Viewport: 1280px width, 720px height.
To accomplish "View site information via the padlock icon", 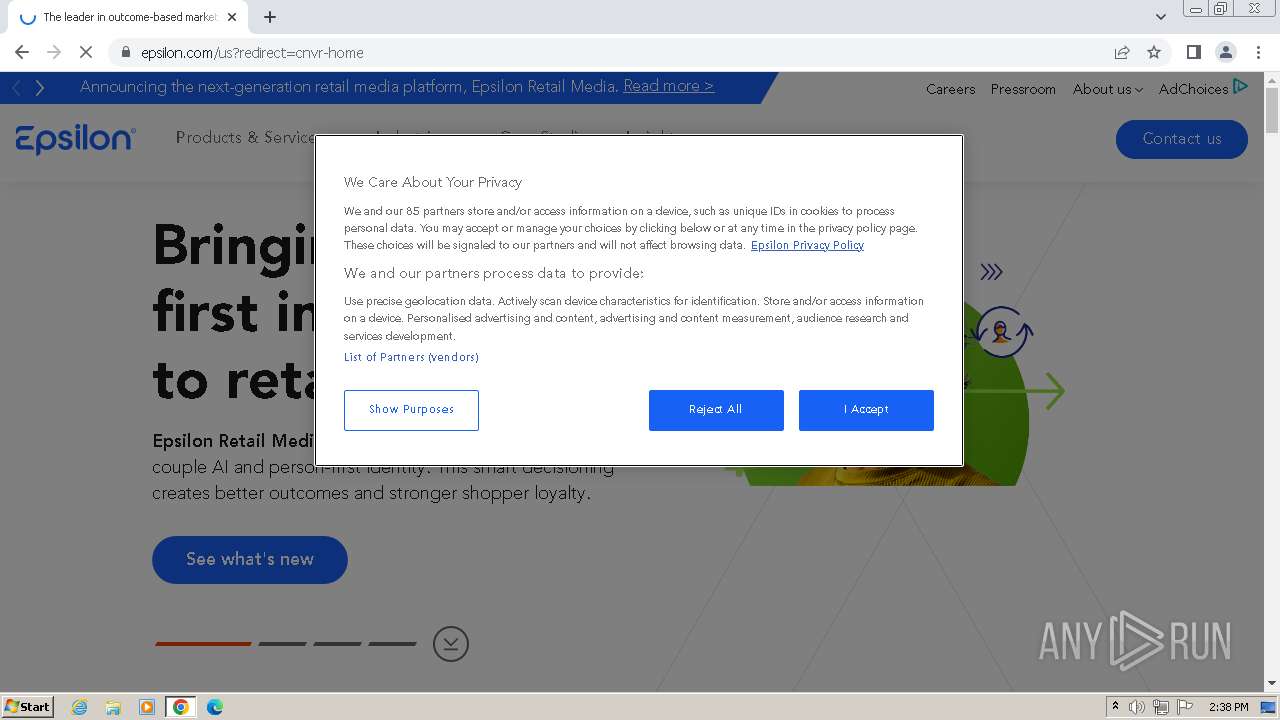I will [126, 52].
